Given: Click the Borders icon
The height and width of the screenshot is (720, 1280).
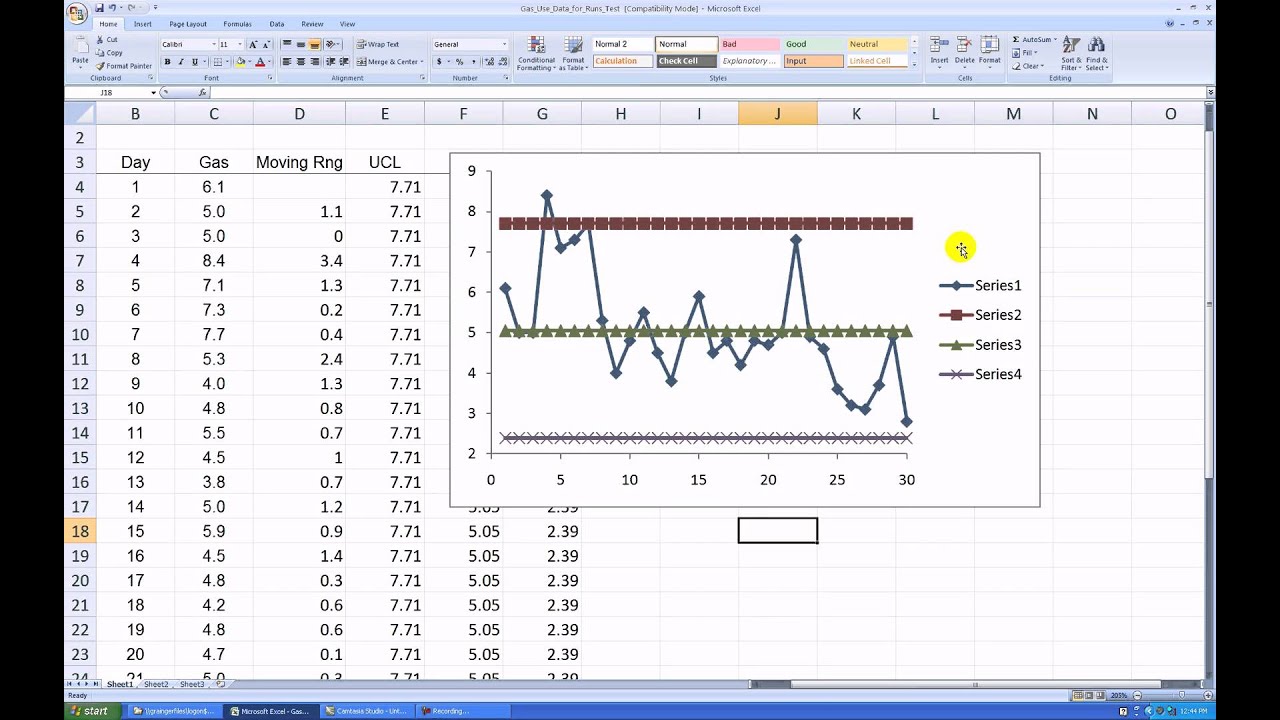Looking at the screenshot, I should (x=218, y=62).
